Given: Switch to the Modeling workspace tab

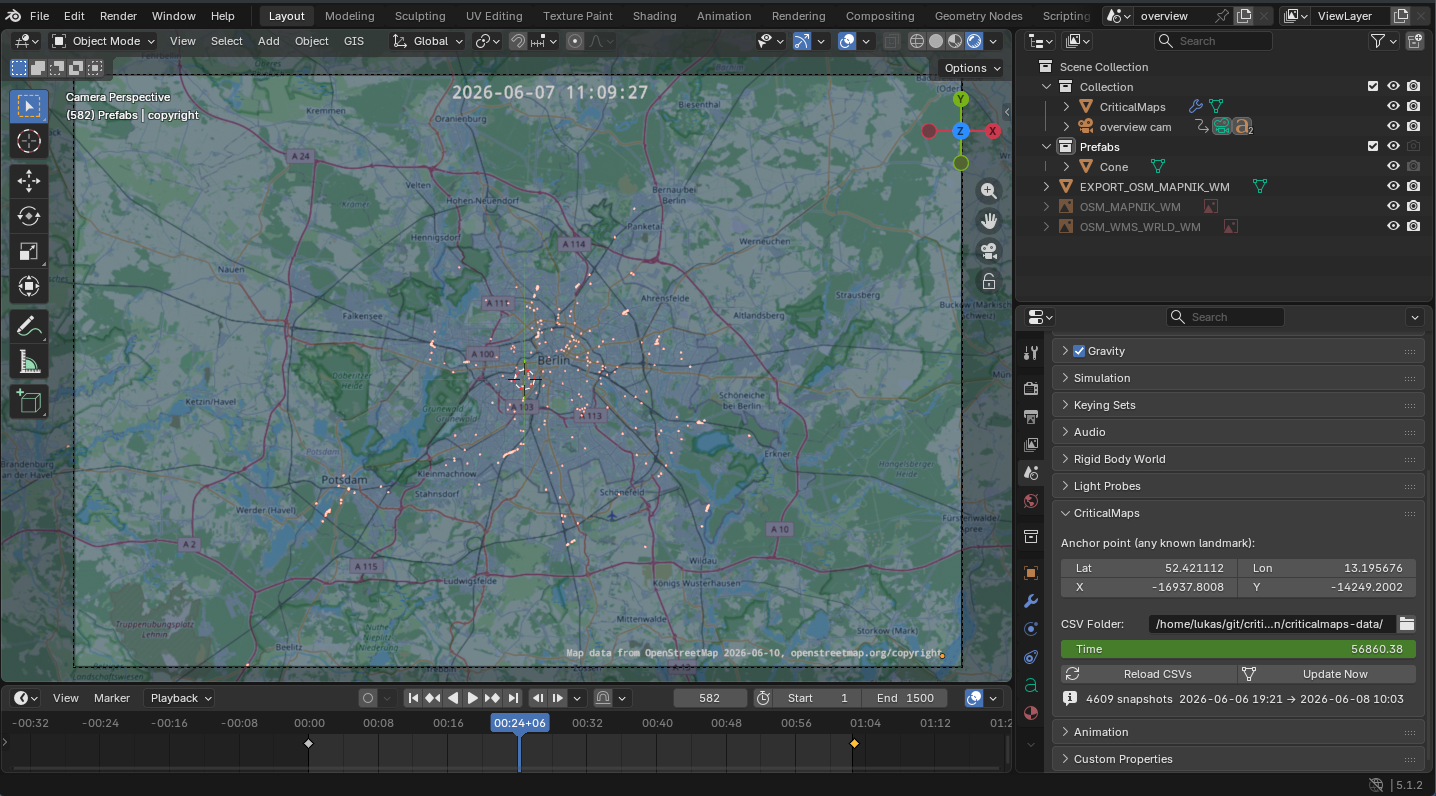Looking at the screenshot, I should (350, 16).
